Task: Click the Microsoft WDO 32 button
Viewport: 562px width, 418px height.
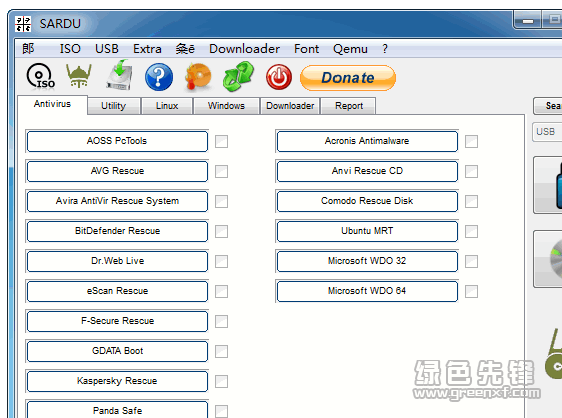Action: (x=367, y=261)
